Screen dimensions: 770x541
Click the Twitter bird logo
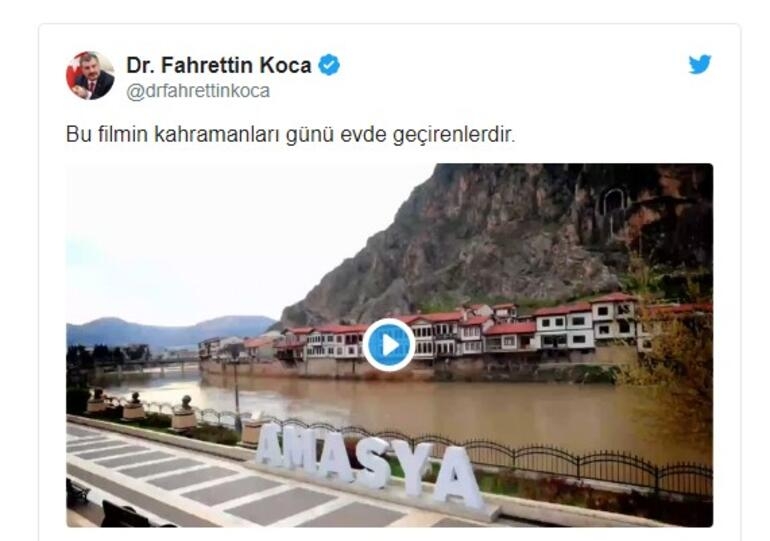click(700, 64)
